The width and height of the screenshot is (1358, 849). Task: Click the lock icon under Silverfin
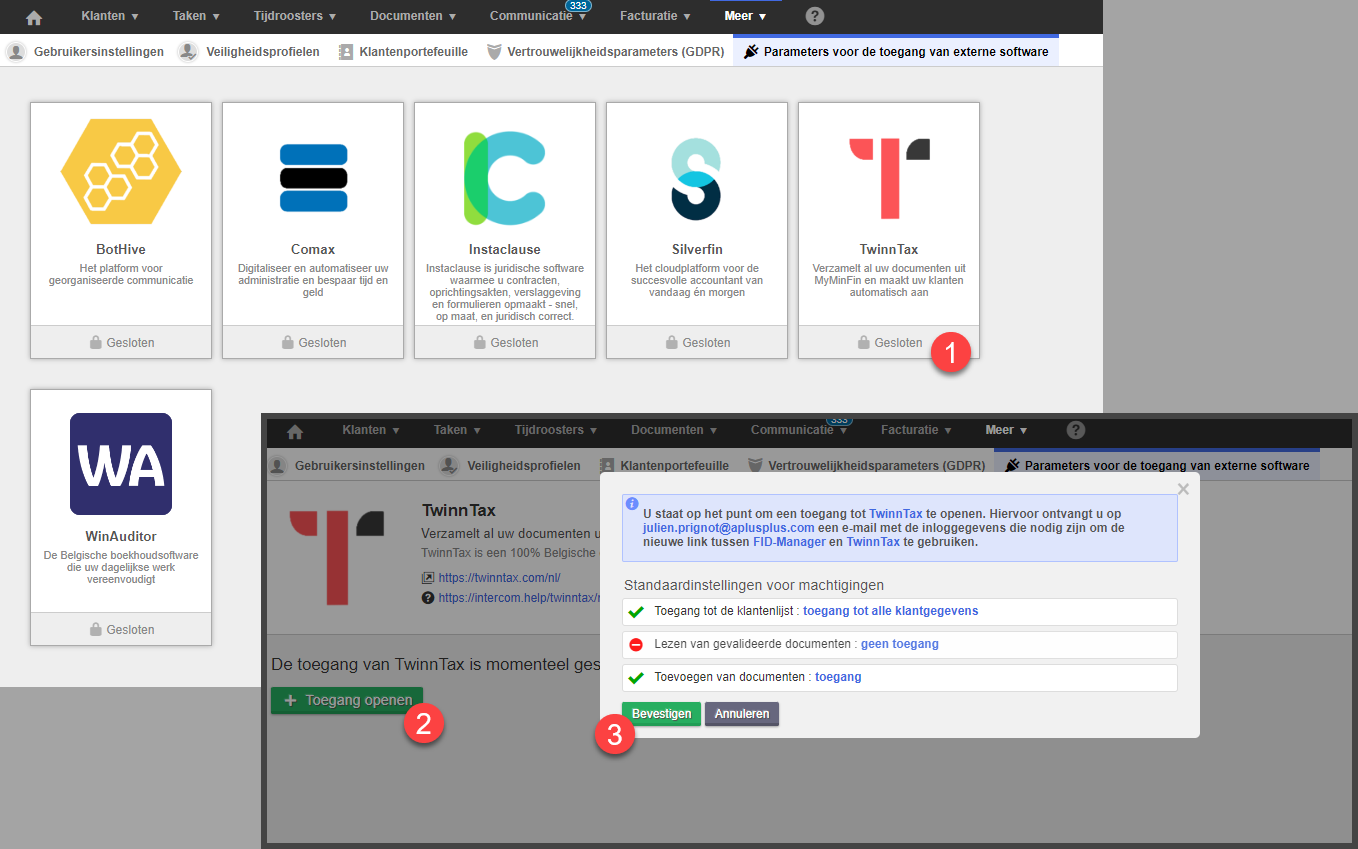coord(672,342)
